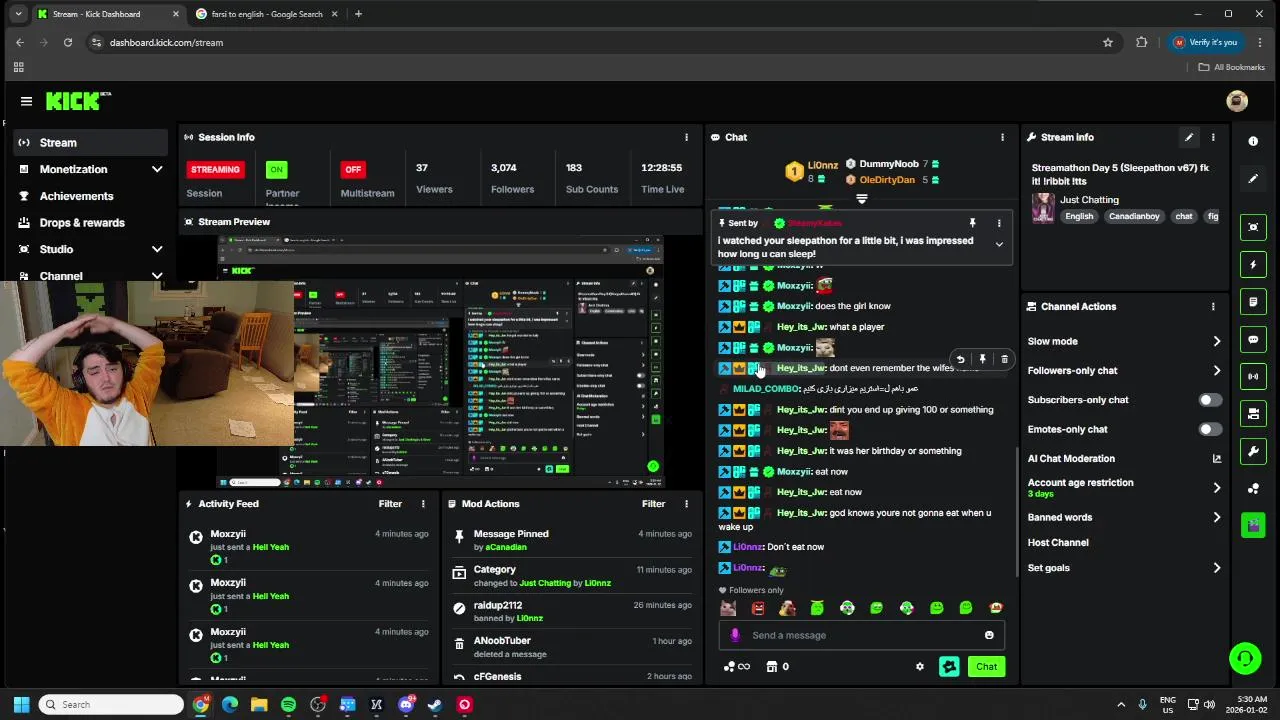Open Steam from the Windows taskbar
This screenshot has width=1280, height=720.
click(x=435, y=705)
